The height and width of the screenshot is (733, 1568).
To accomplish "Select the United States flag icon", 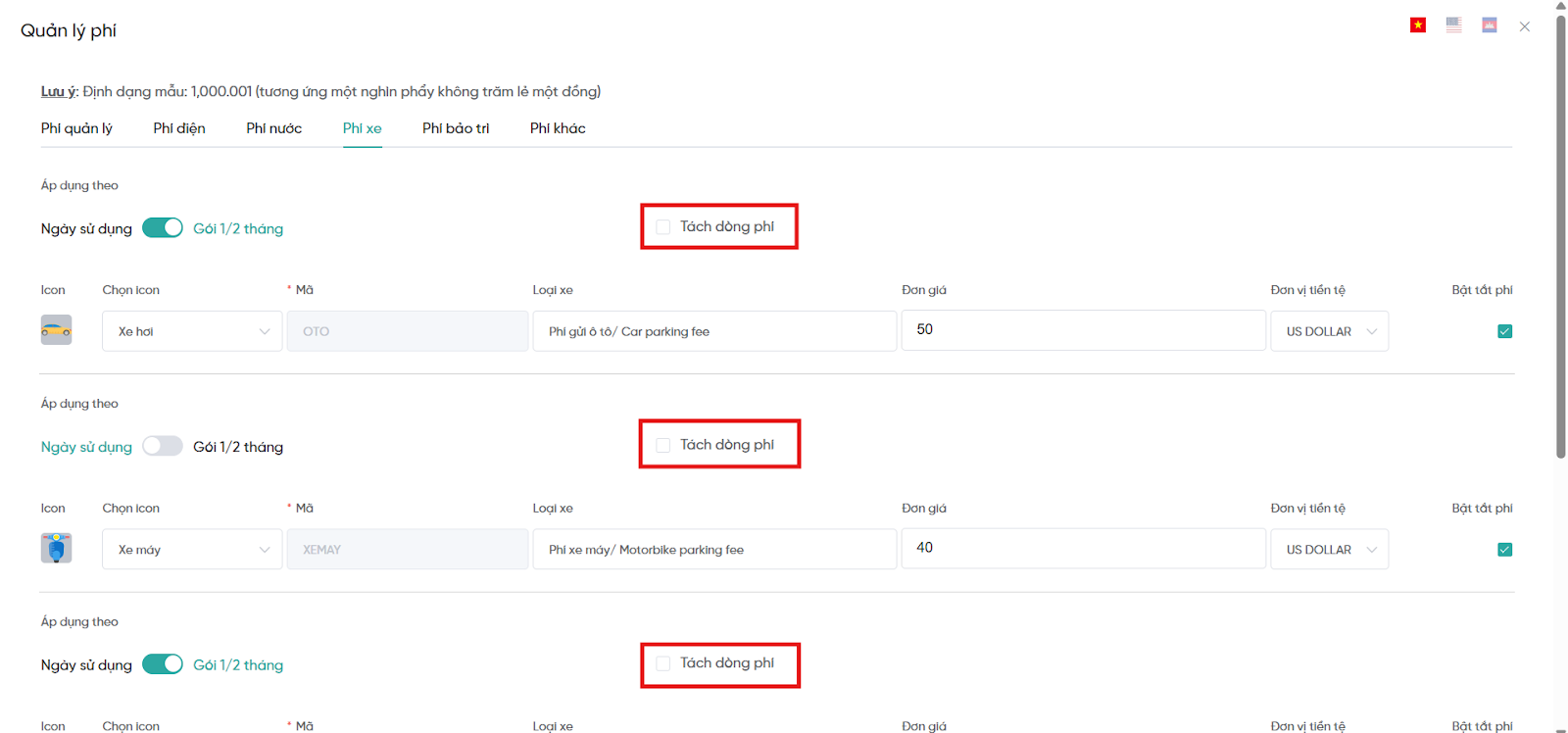I will pyautogui.click(x=1453, y=25).
